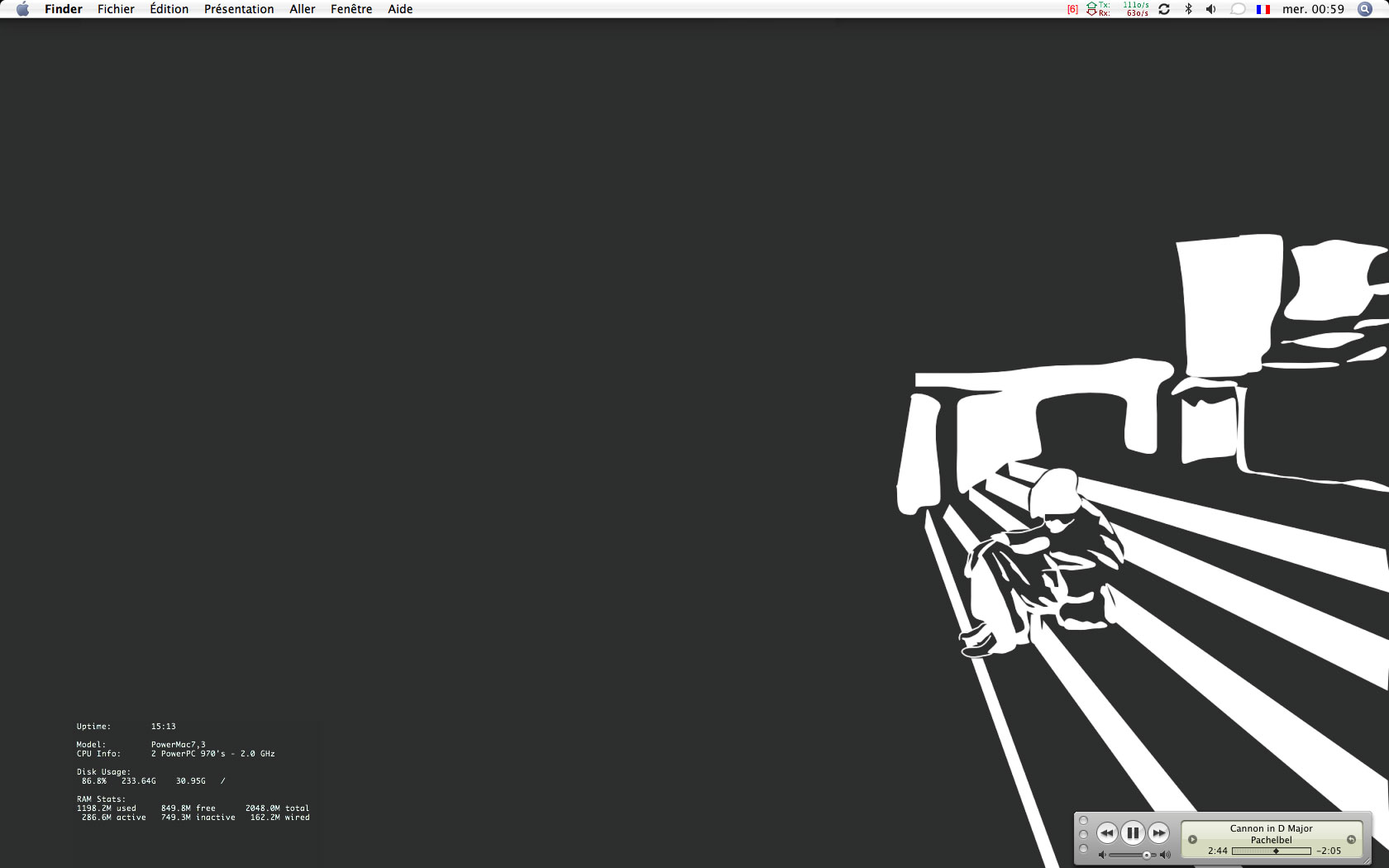The width and height of the screenshot is (1389, 868).
Task: Click the chat bubble status icon
Action: point(1238,9)
